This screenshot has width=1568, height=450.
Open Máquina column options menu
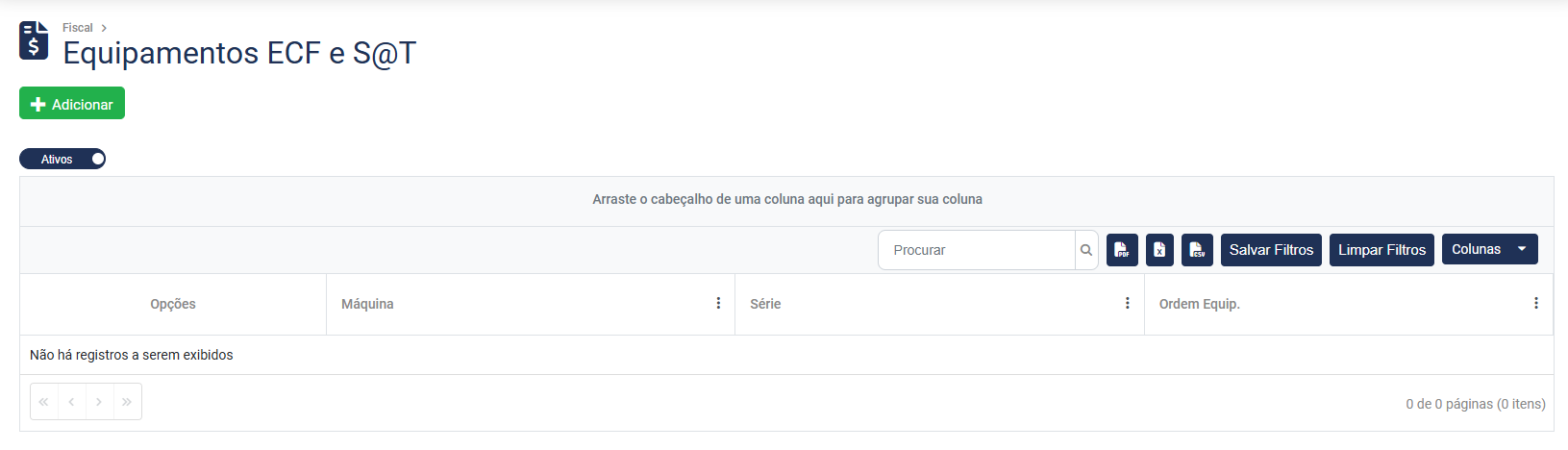tap(718, 304)
